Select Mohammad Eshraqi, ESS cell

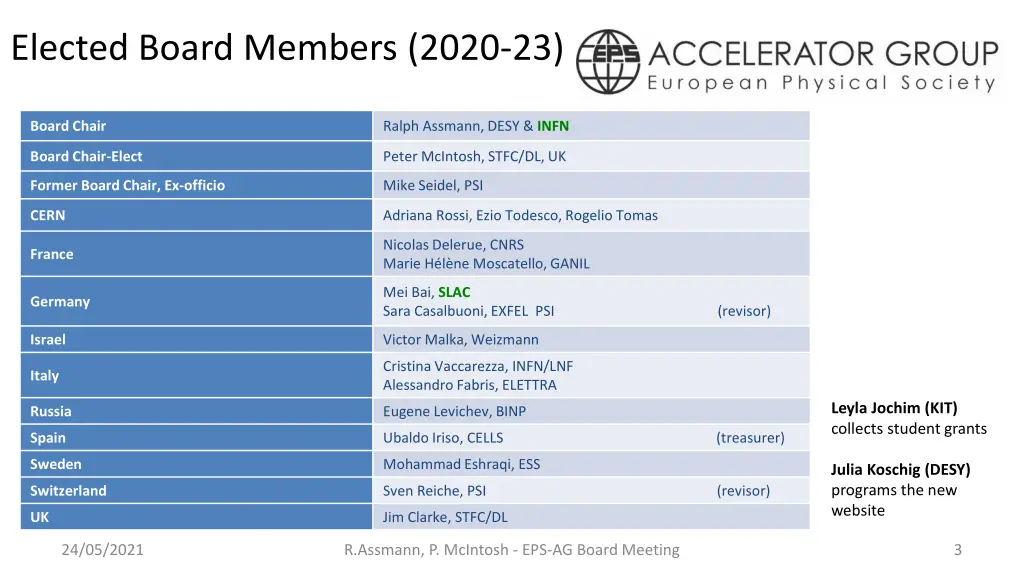click(592, 464)
